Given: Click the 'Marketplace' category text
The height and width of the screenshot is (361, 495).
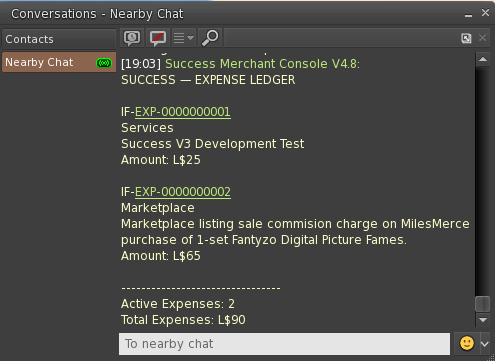Looking at the screenshot, I should [158, 208].
